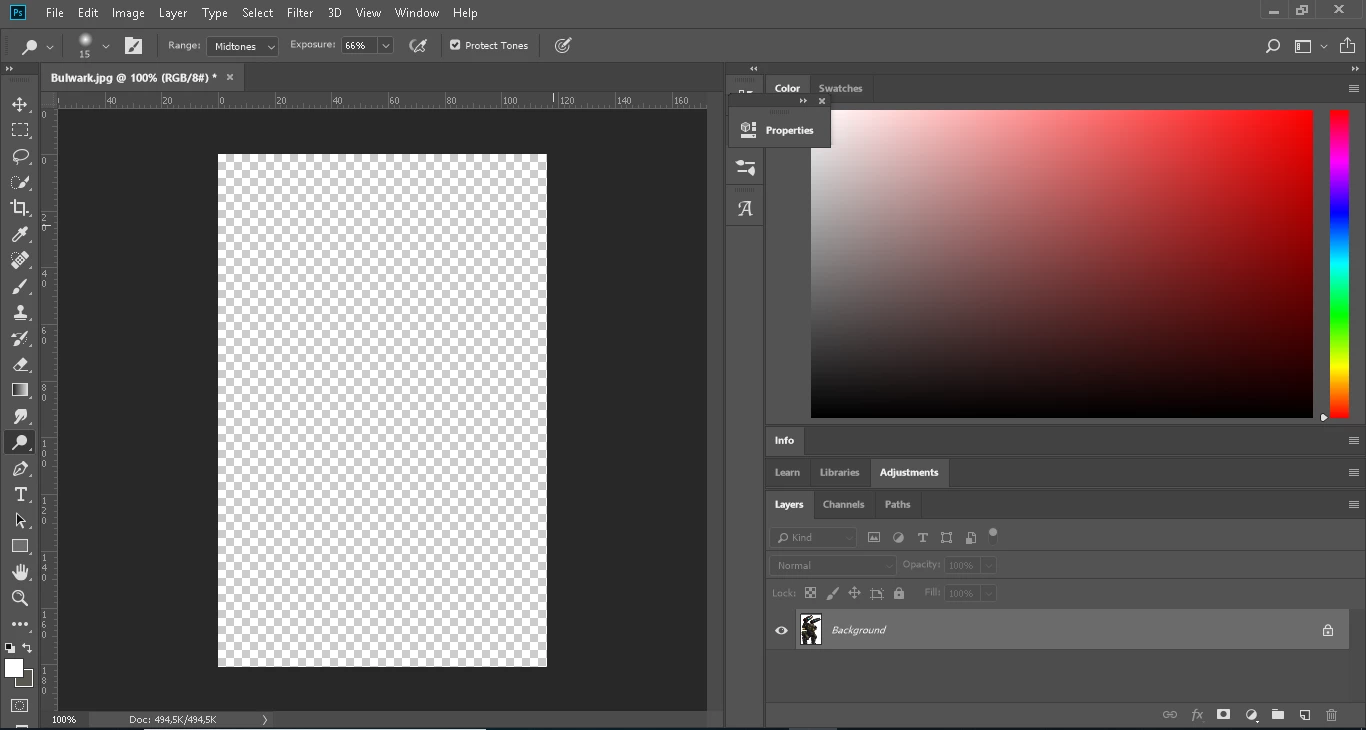The height and width of the screenshot is (730, 1366).
Task: Select the Path Selection tool
Action: point(20,521)
